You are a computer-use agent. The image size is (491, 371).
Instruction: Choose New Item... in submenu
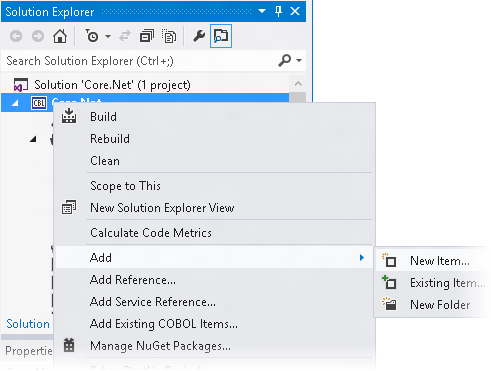(433, 261)
